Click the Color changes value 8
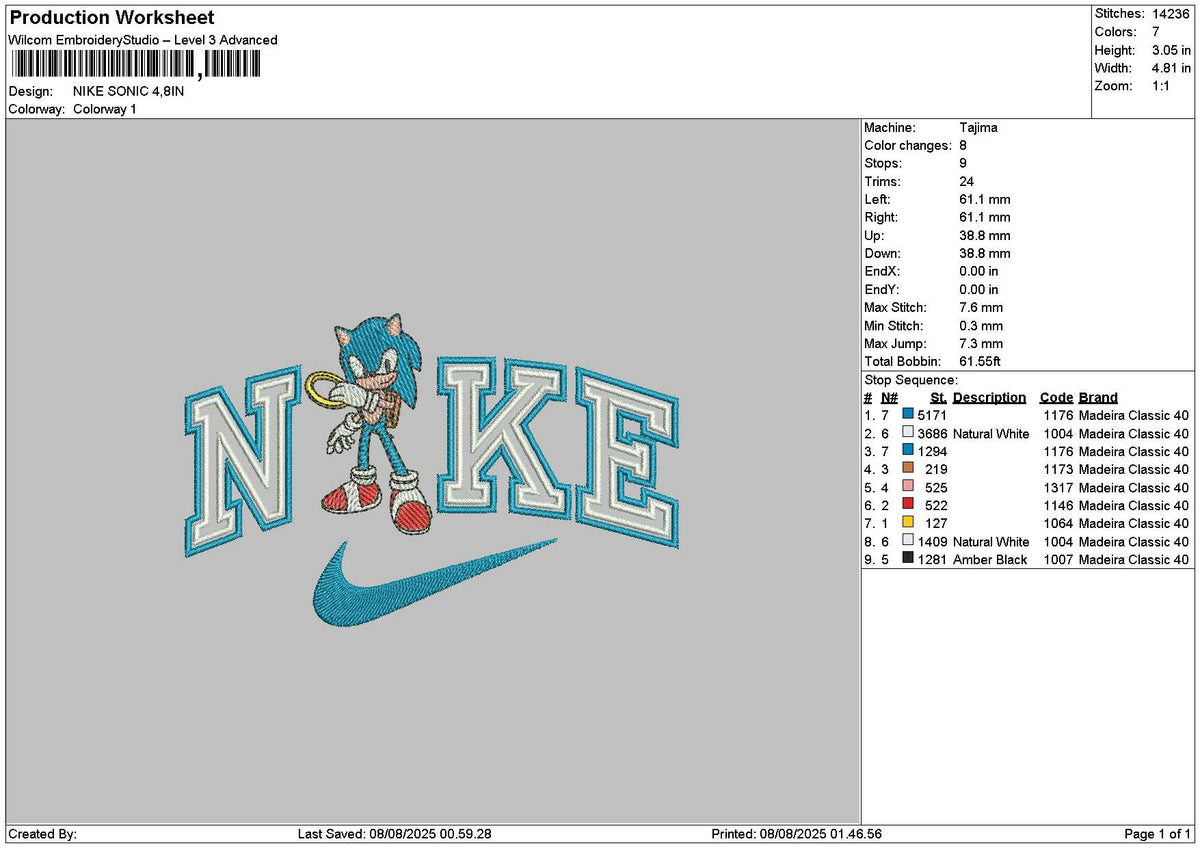The height and width of the screenshot is (848, 1200). (963, 145)
